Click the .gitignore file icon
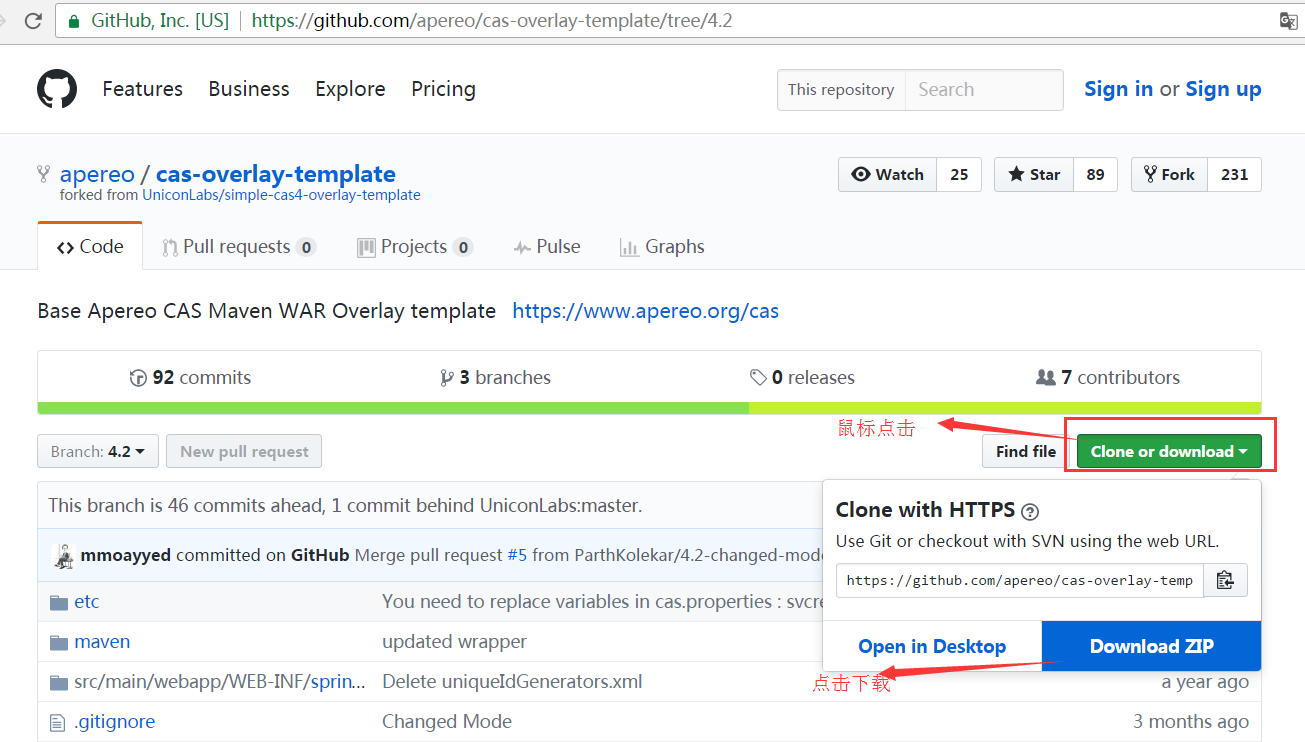The height and width of the screenshot is (742, 1305). 58,722
